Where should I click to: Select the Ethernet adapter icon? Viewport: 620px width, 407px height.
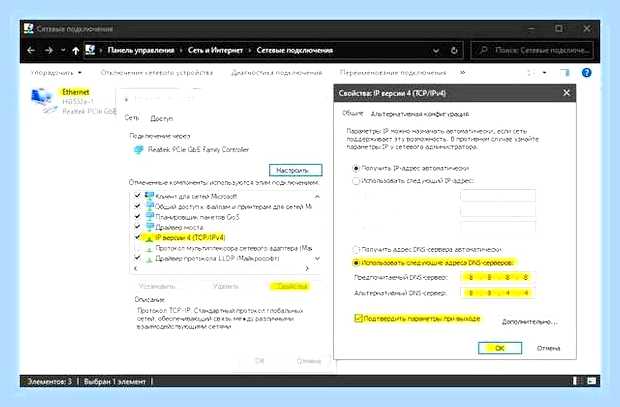pos(42,100)
